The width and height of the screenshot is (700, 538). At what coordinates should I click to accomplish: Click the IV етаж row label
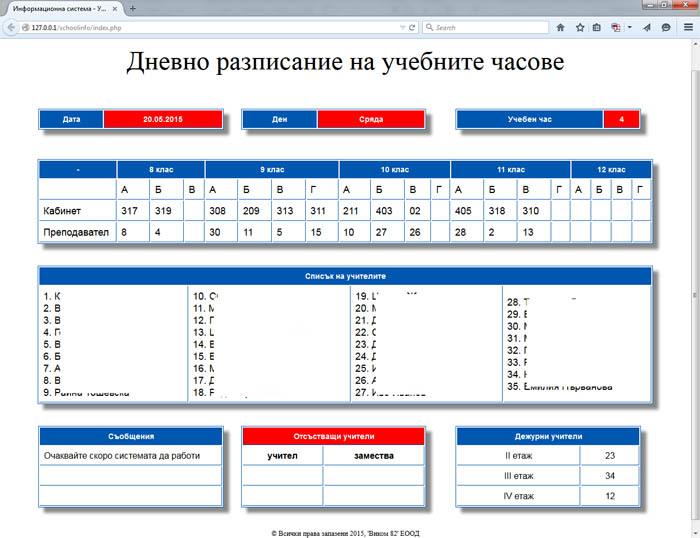pyautogui.click(x=518, y=496)
